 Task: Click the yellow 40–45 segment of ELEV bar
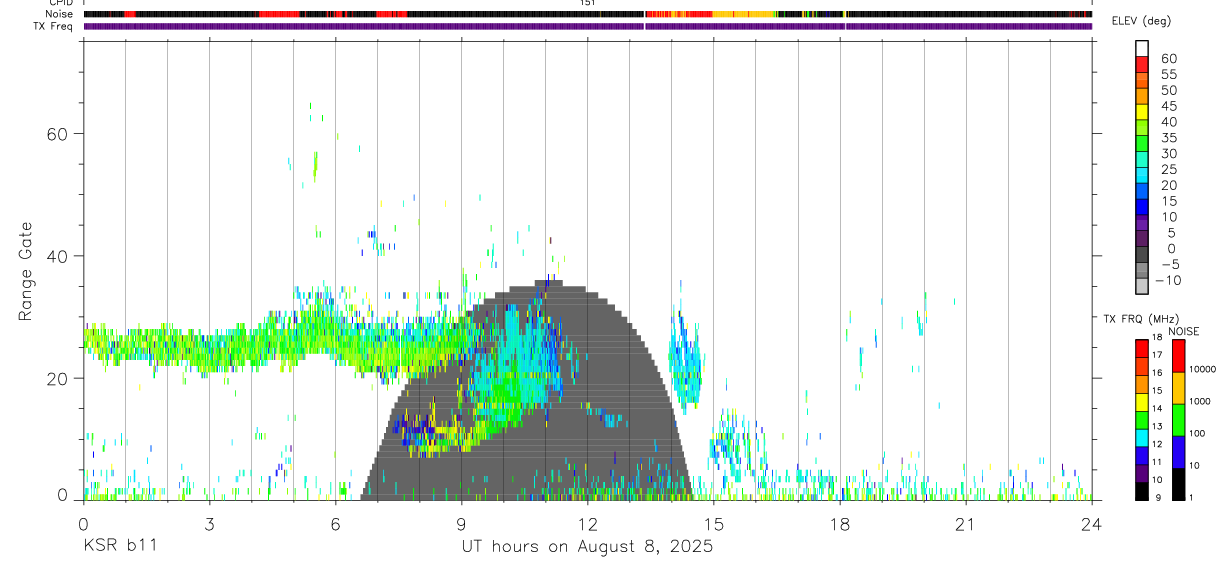(1142, 112)
